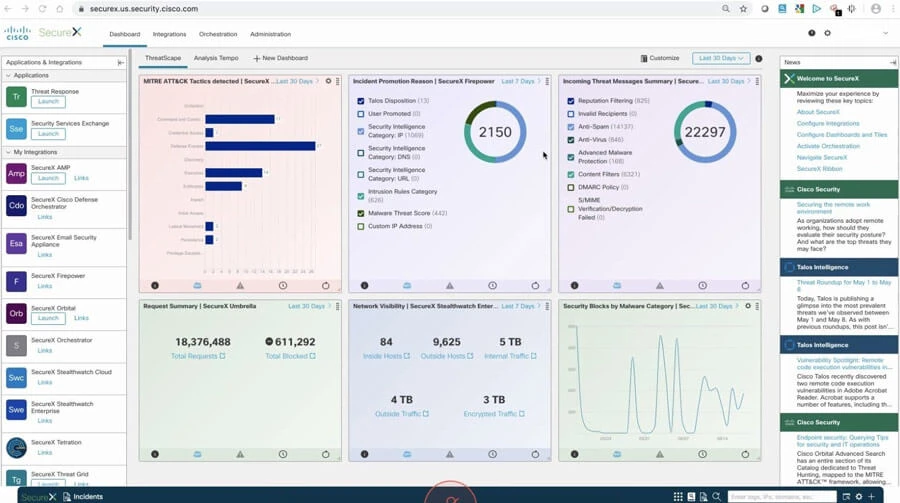Image resolution: width=900 pixels, height=503 pixels.
Task: Open gear settings on Security Blocks tile
Action: pyautogui.click(x=748, y=306)
